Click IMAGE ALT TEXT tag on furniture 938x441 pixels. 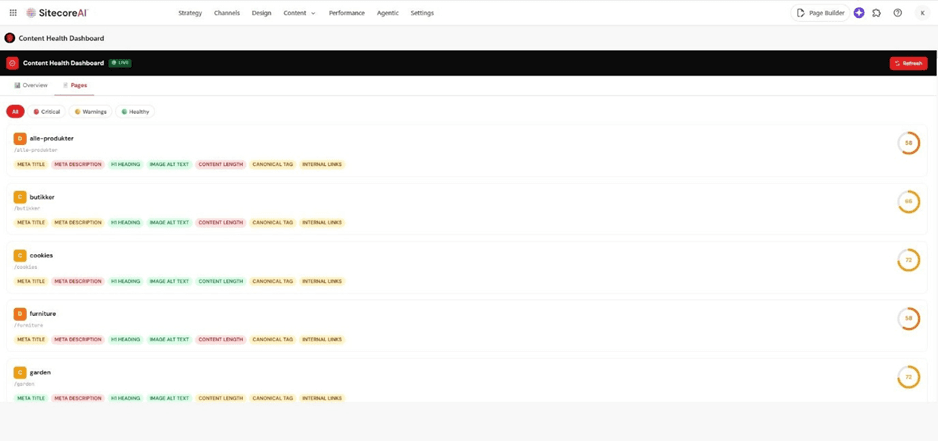[x=169, y=339]
